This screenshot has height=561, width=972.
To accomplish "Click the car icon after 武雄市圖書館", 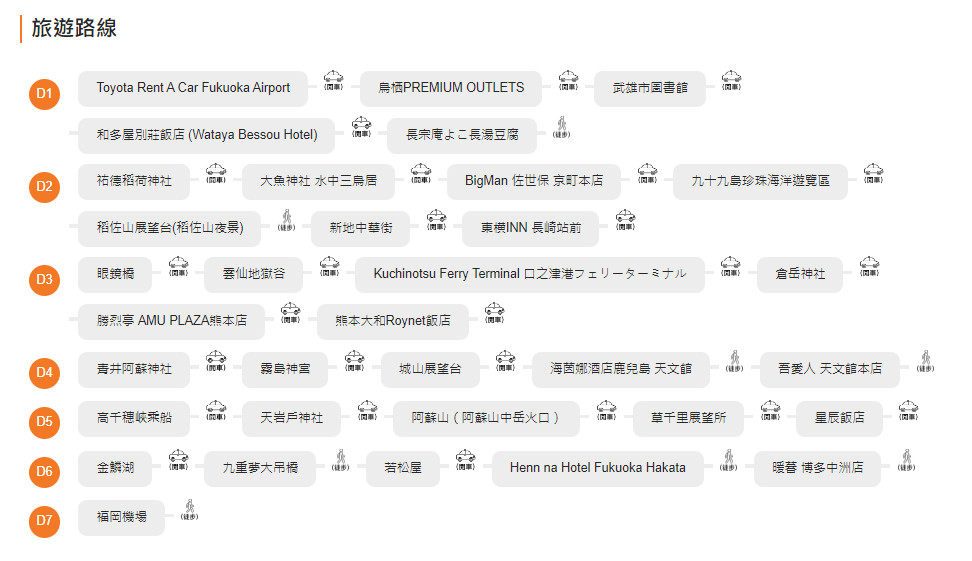I will (731, 80).
